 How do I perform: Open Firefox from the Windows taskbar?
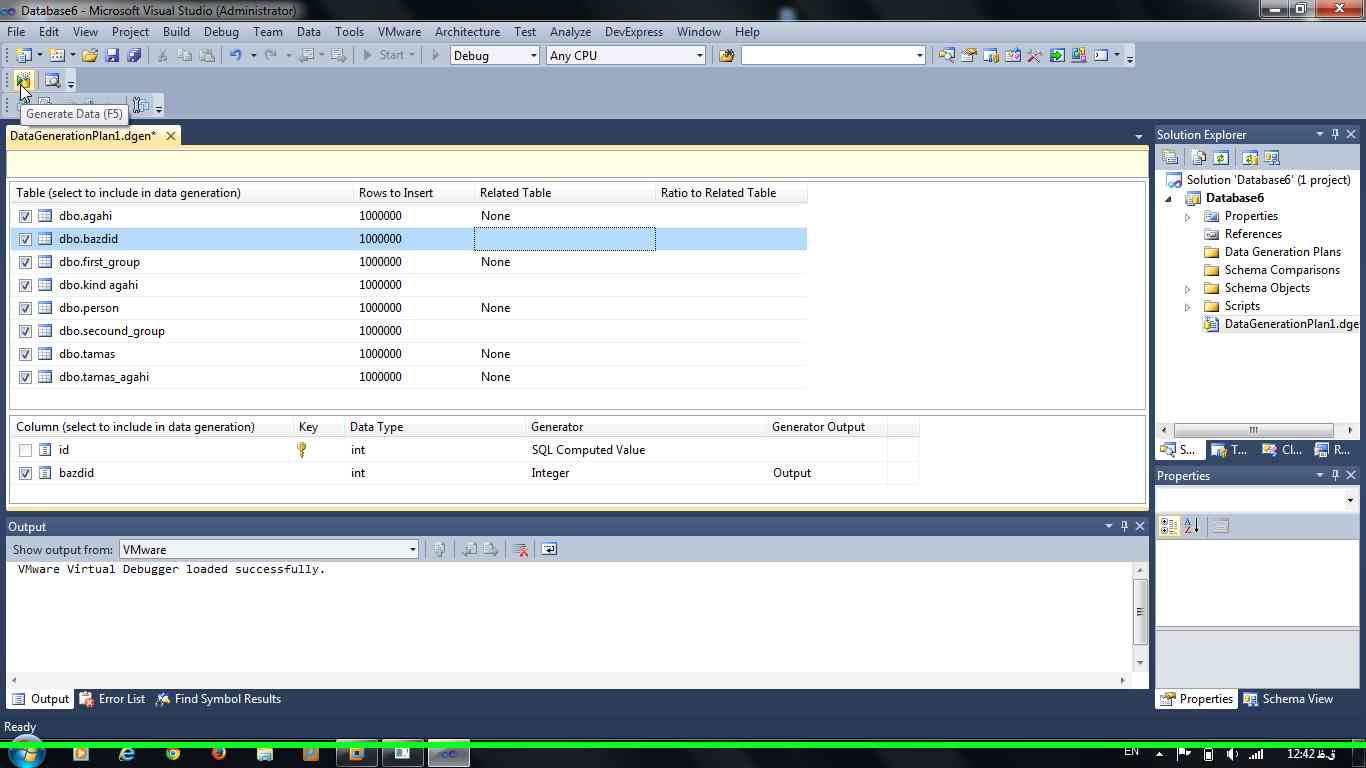[218, 753]
